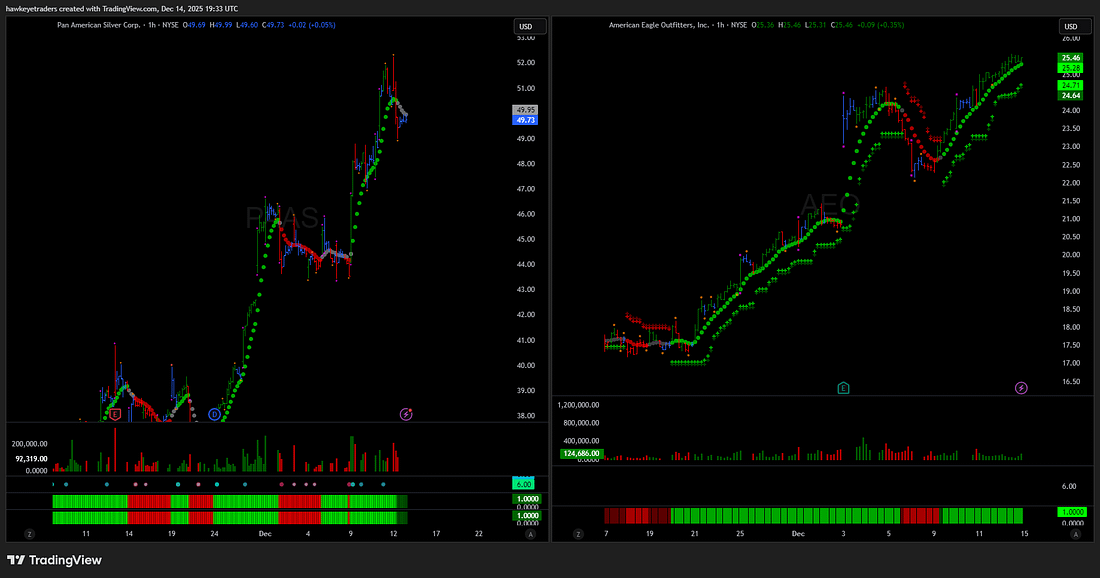Click the 22 date label on the PAAS time axis

coord(479,534)
